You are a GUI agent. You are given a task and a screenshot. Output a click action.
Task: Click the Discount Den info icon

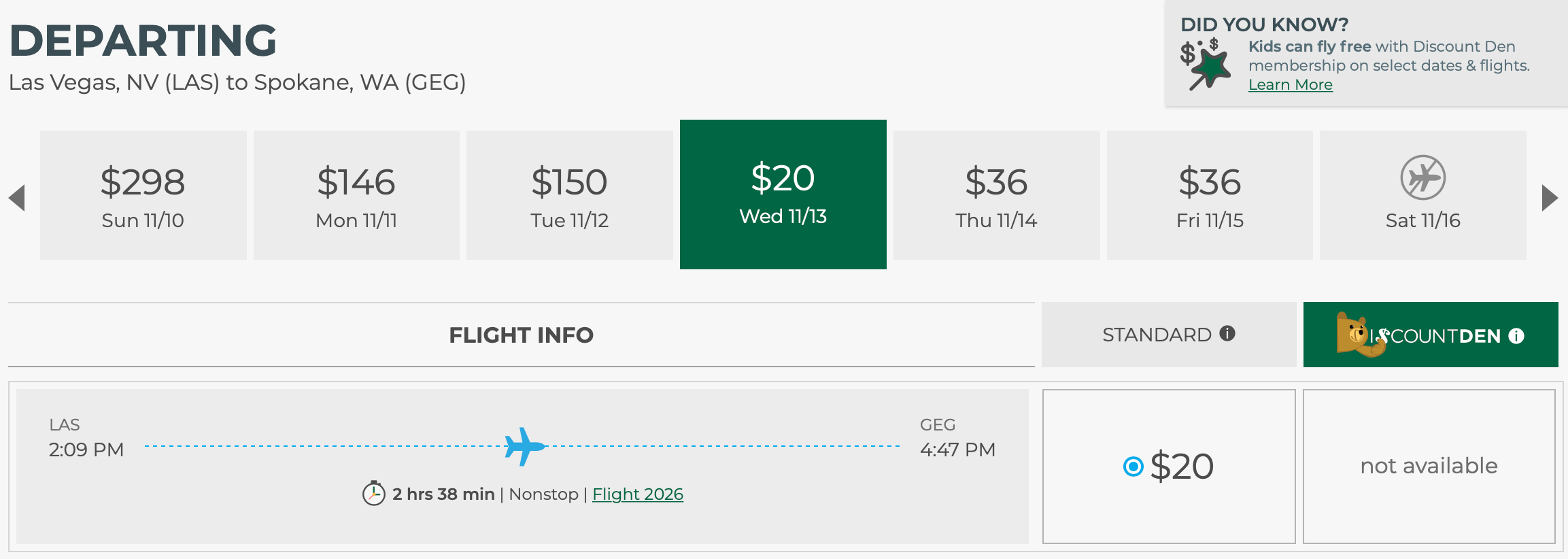coord(1516,336)
